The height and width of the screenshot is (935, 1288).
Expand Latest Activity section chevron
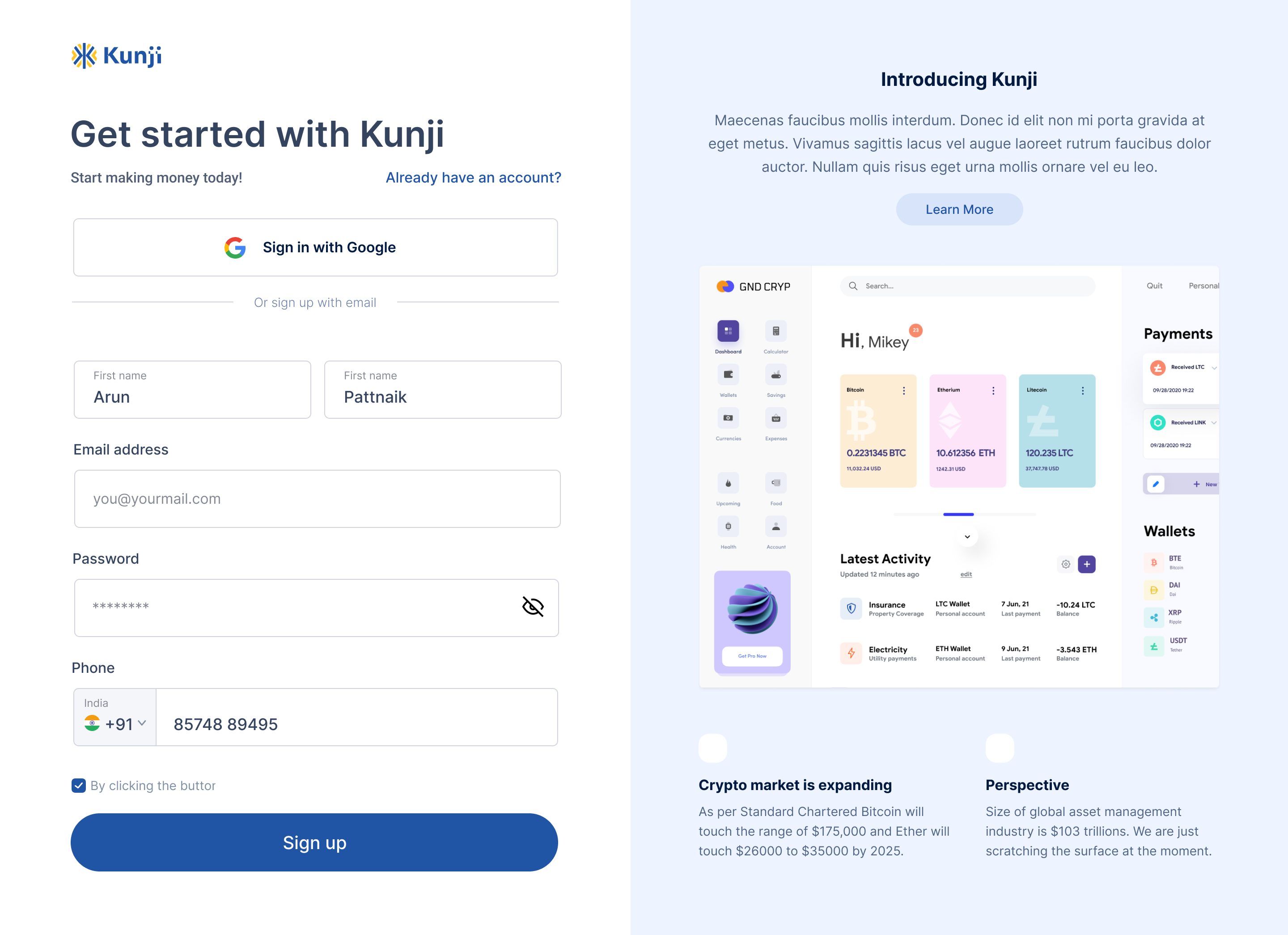(x=967, y=536)
